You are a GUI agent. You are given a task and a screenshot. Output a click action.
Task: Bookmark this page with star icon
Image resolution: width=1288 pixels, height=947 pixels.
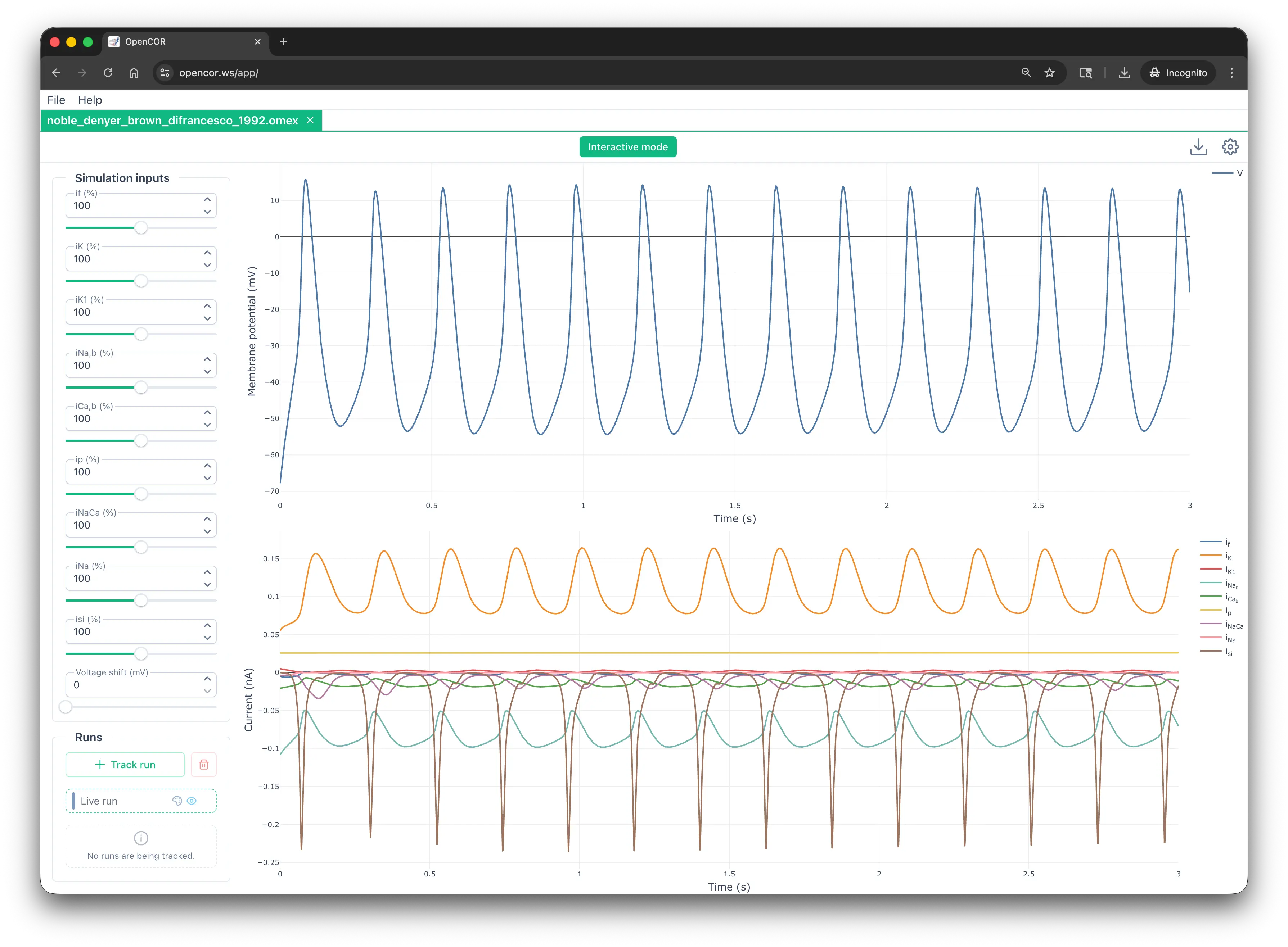(1049, 73)
